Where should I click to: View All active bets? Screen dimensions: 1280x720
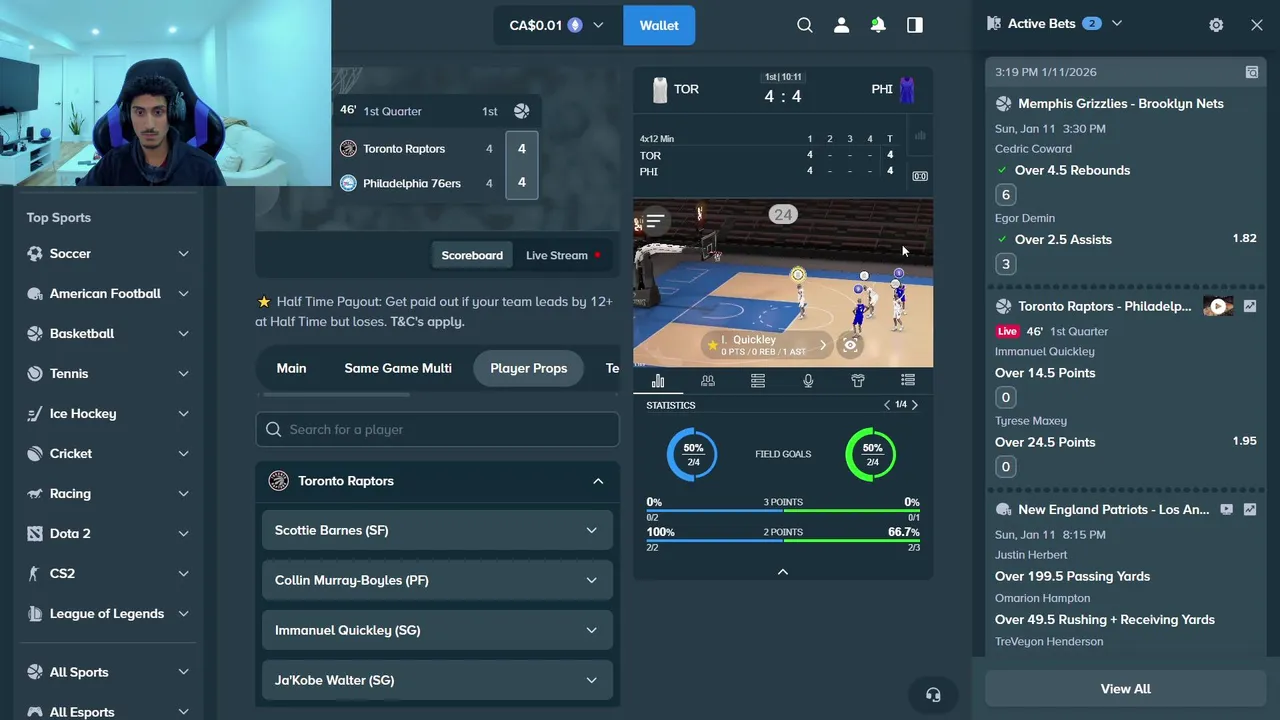(1126, 689)
